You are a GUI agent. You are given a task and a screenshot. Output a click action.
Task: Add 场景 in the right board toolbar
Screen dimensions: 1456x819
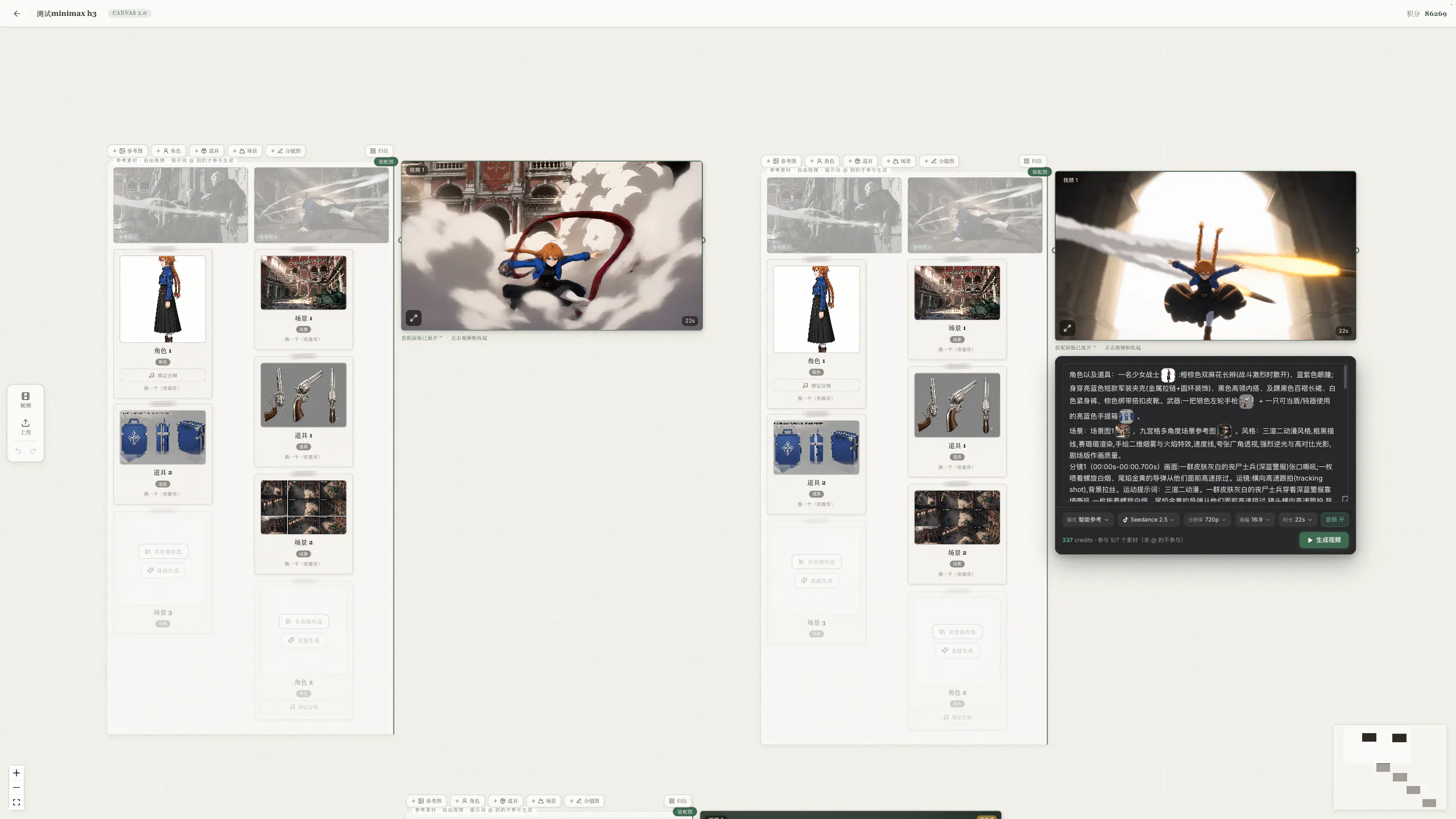point(899,161)
